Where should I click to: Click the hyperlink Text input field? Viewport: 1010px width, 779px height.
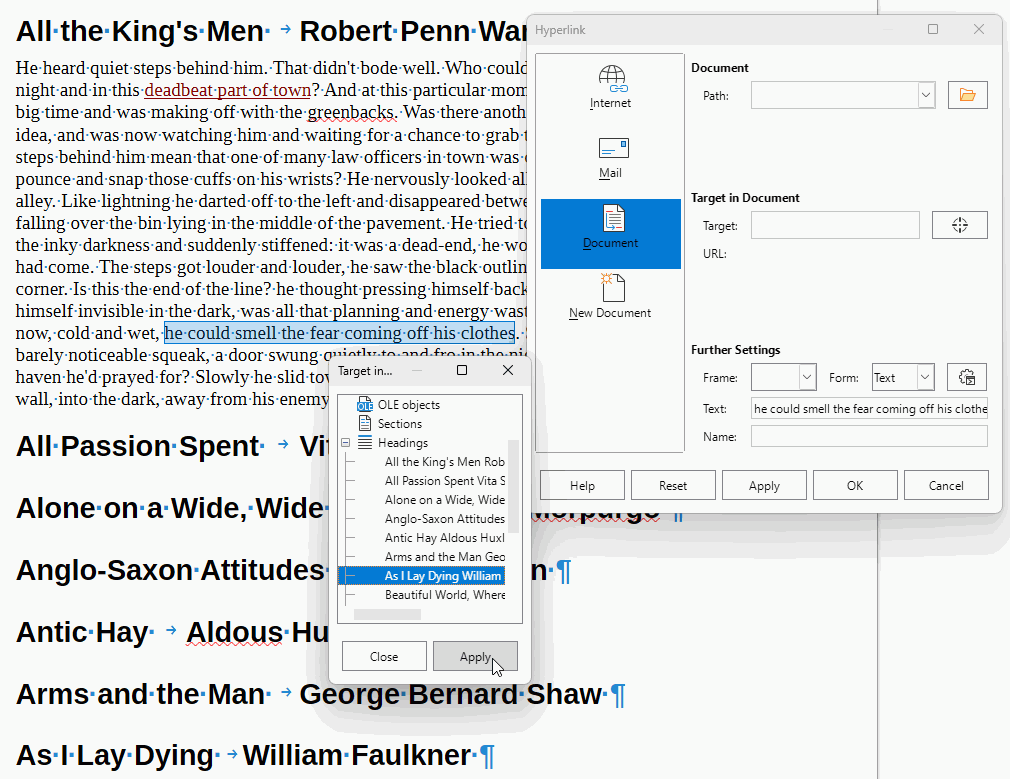pos(869,409)
